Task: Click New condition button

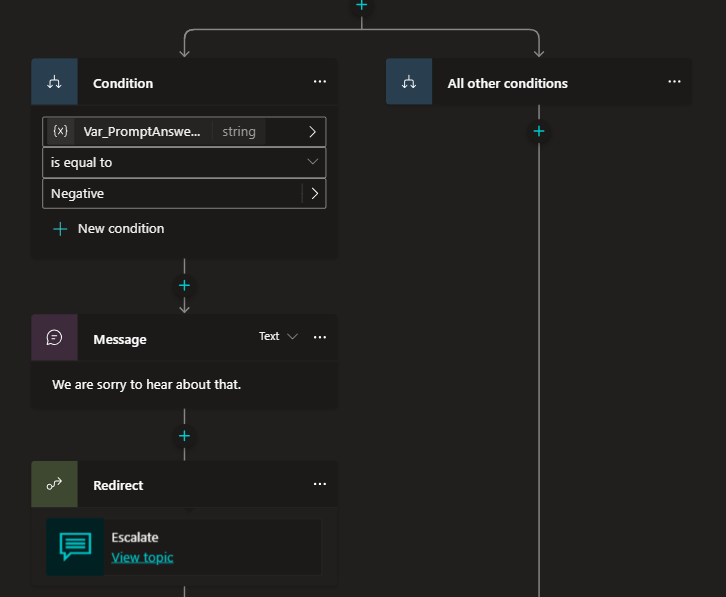Action: point(109,229)
